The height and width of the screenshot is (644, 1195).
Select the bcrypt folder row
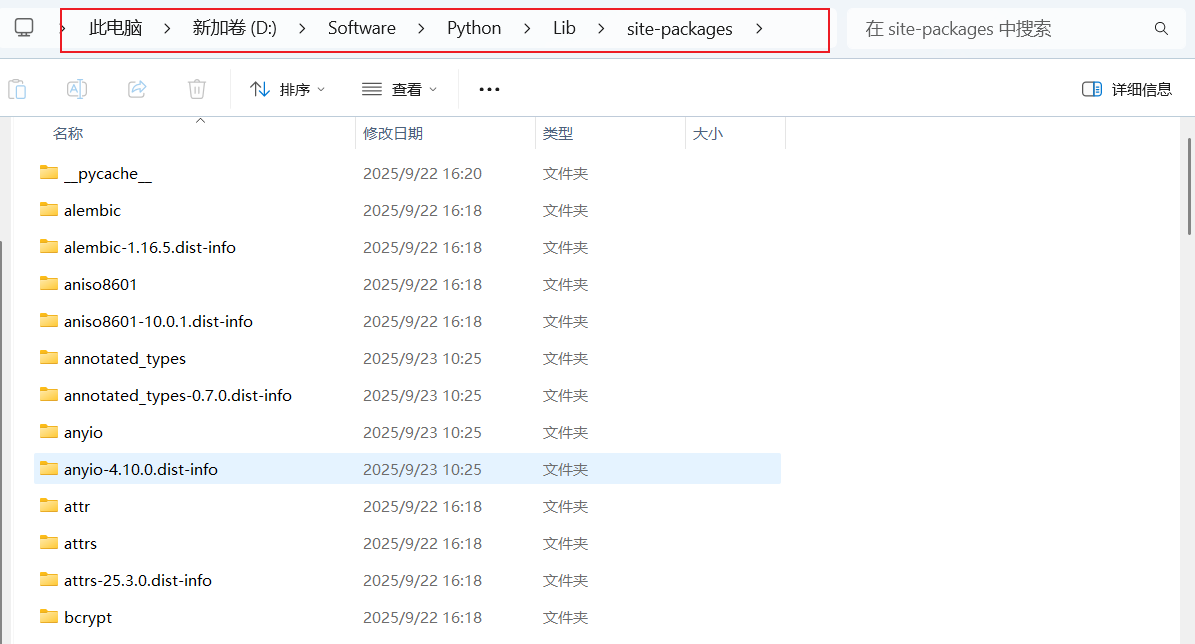pyautogui.click(x=88, y=617)
